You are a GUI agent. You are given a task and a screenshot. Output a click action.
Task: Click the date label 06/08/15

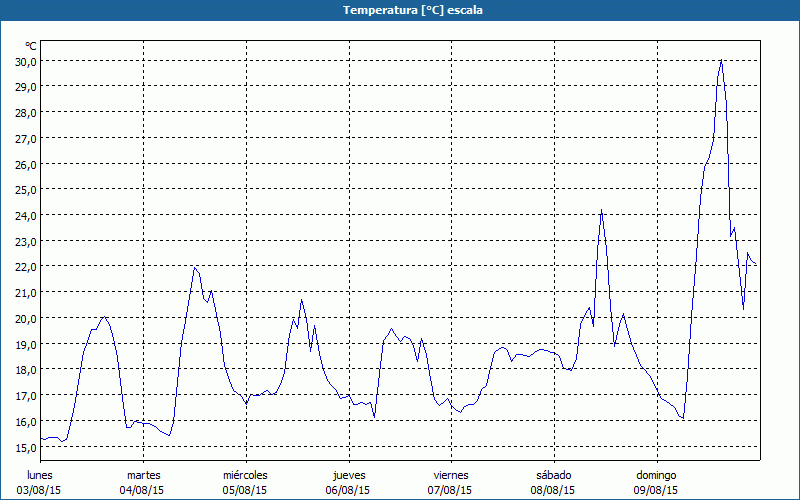(349, 490)
